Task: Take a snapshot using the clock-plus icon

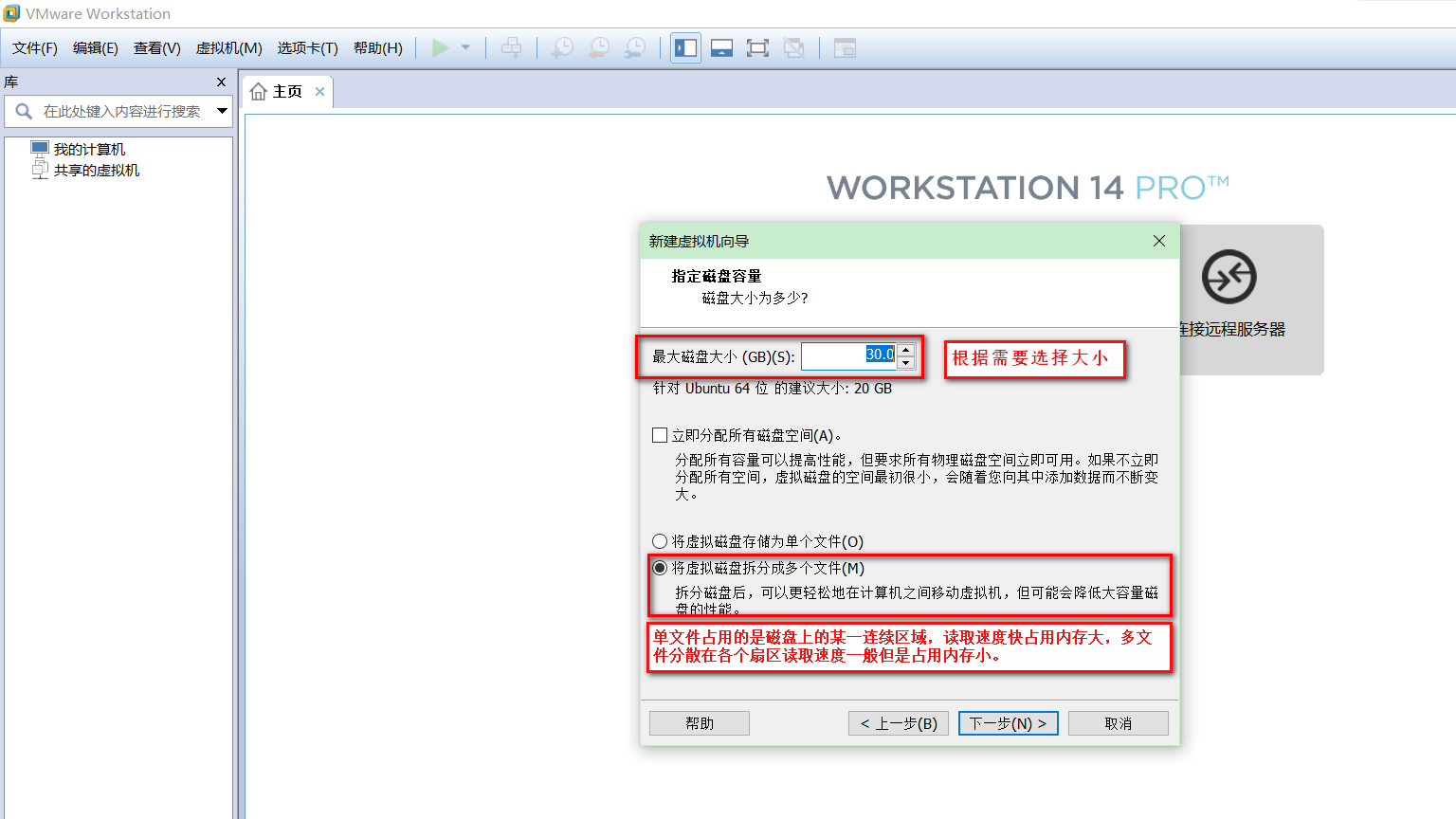Action: [x=562, y=47]
